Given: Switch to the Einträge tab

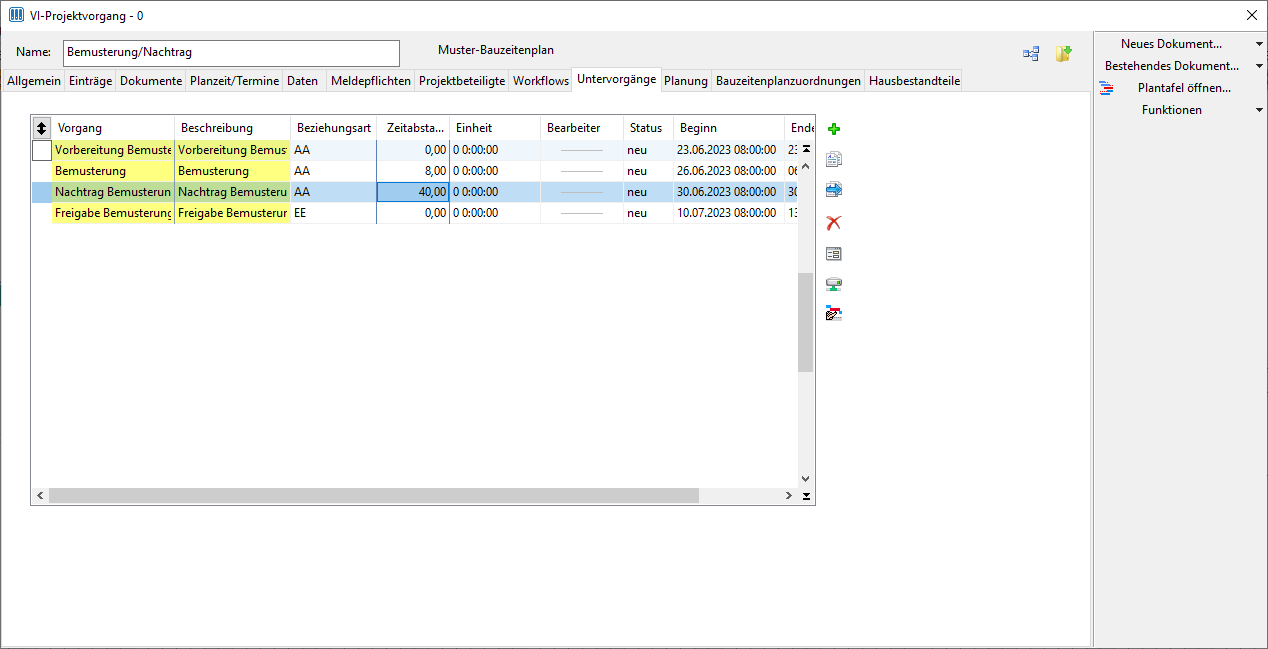Looking at the screenshot, I should click(90, 81).
